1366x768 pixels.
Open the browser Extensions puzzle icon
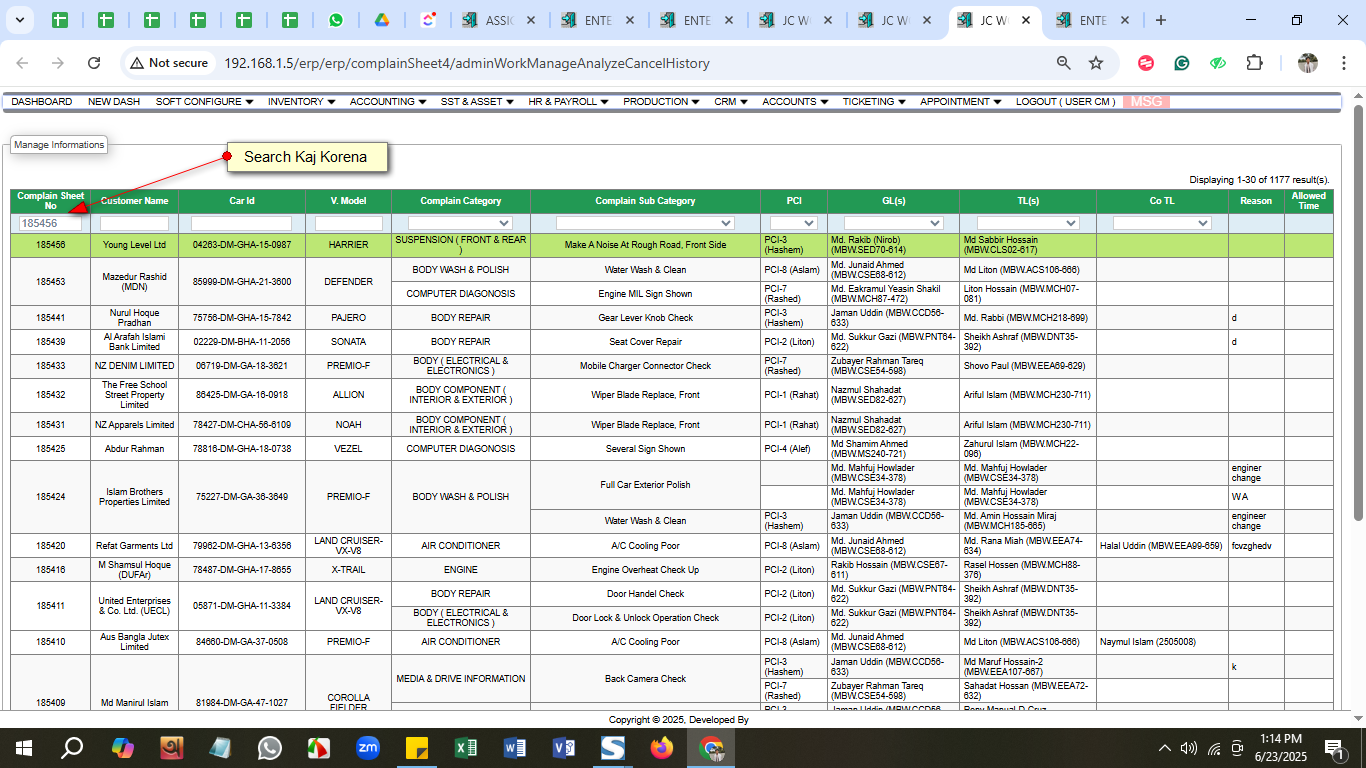click(1254, 63)
